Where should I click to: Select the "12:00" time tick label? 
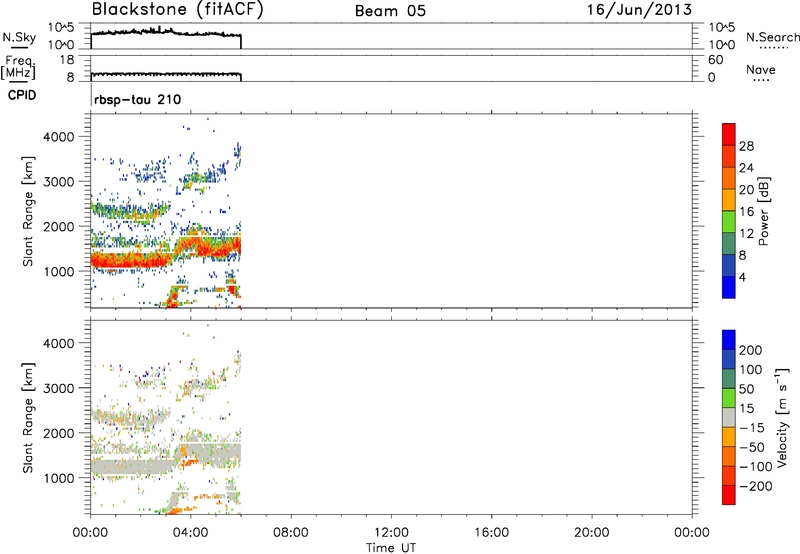click(391, 533)
